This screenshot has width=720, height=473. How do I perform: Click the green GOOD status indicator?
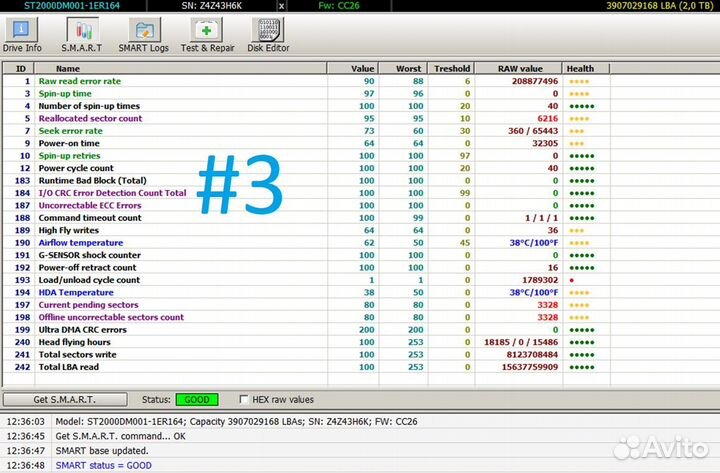click(x=198, y=399)
